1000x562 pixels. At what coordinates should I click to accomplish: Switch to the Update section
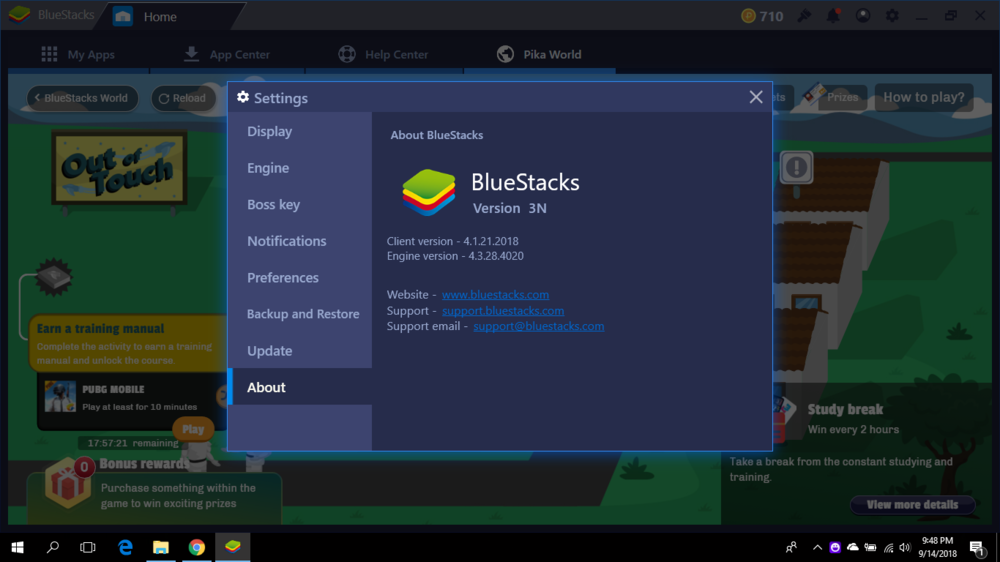(x=270, y=351)
